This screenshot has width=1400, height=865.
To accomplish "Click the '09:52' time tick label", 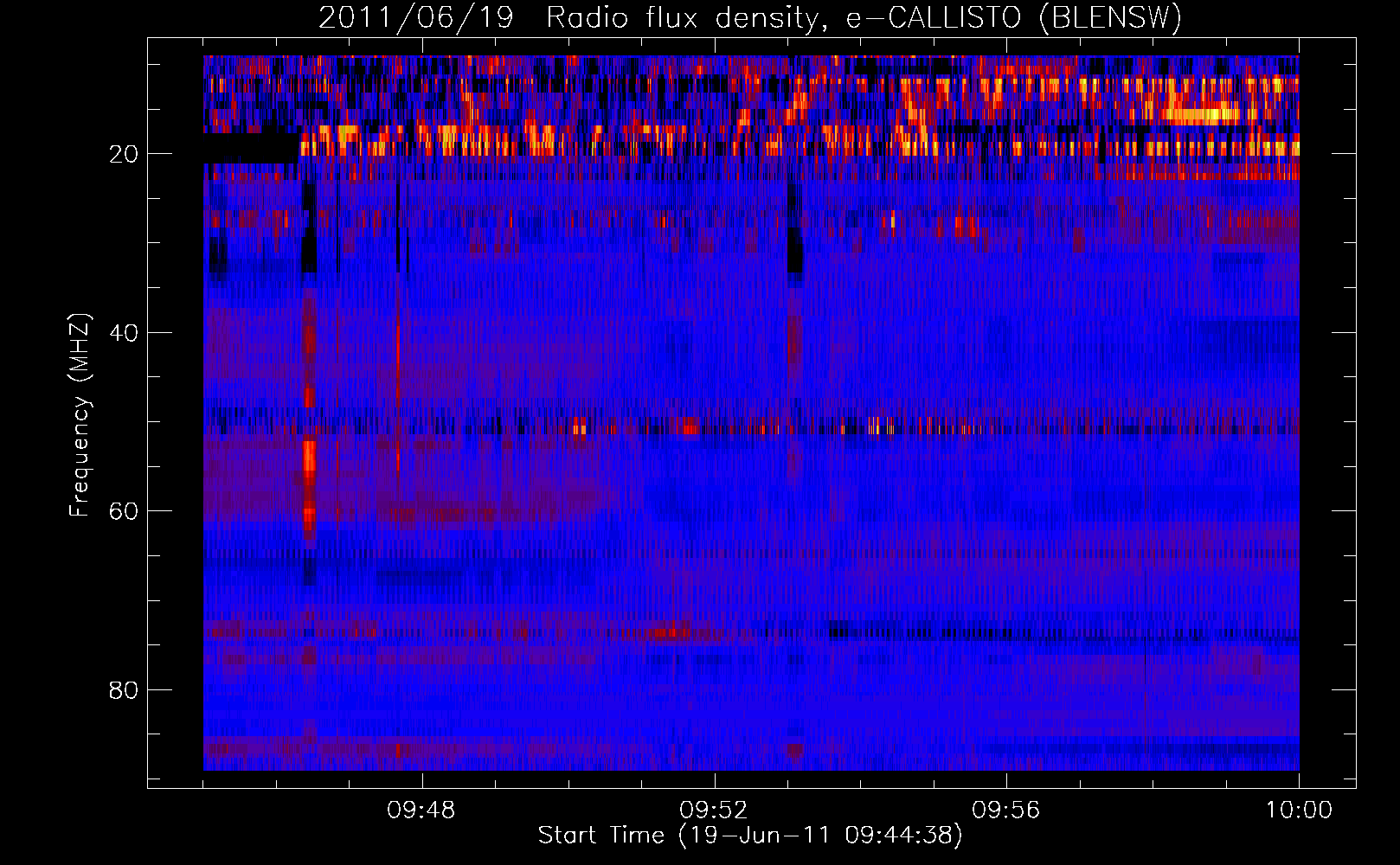I will click(714, 811).
